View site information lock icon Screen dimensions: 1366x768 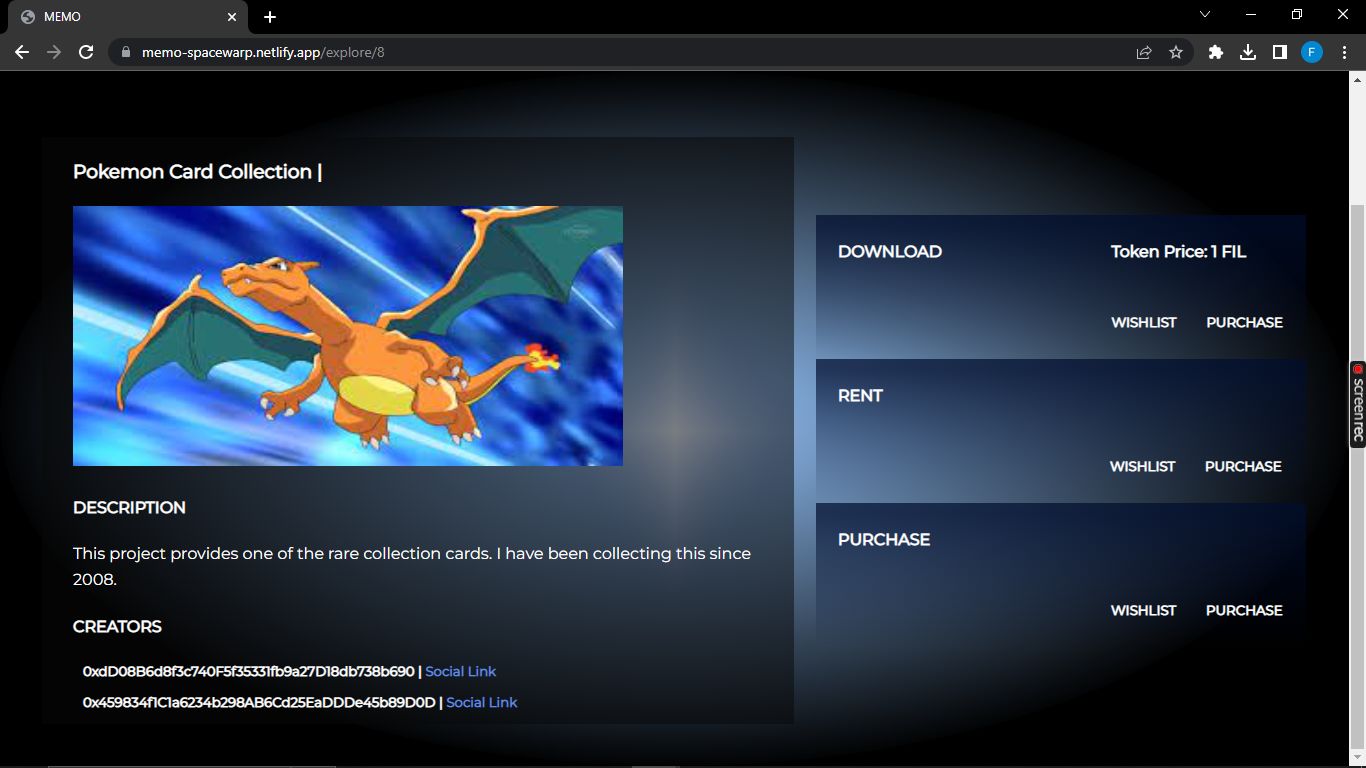(125, 52)
